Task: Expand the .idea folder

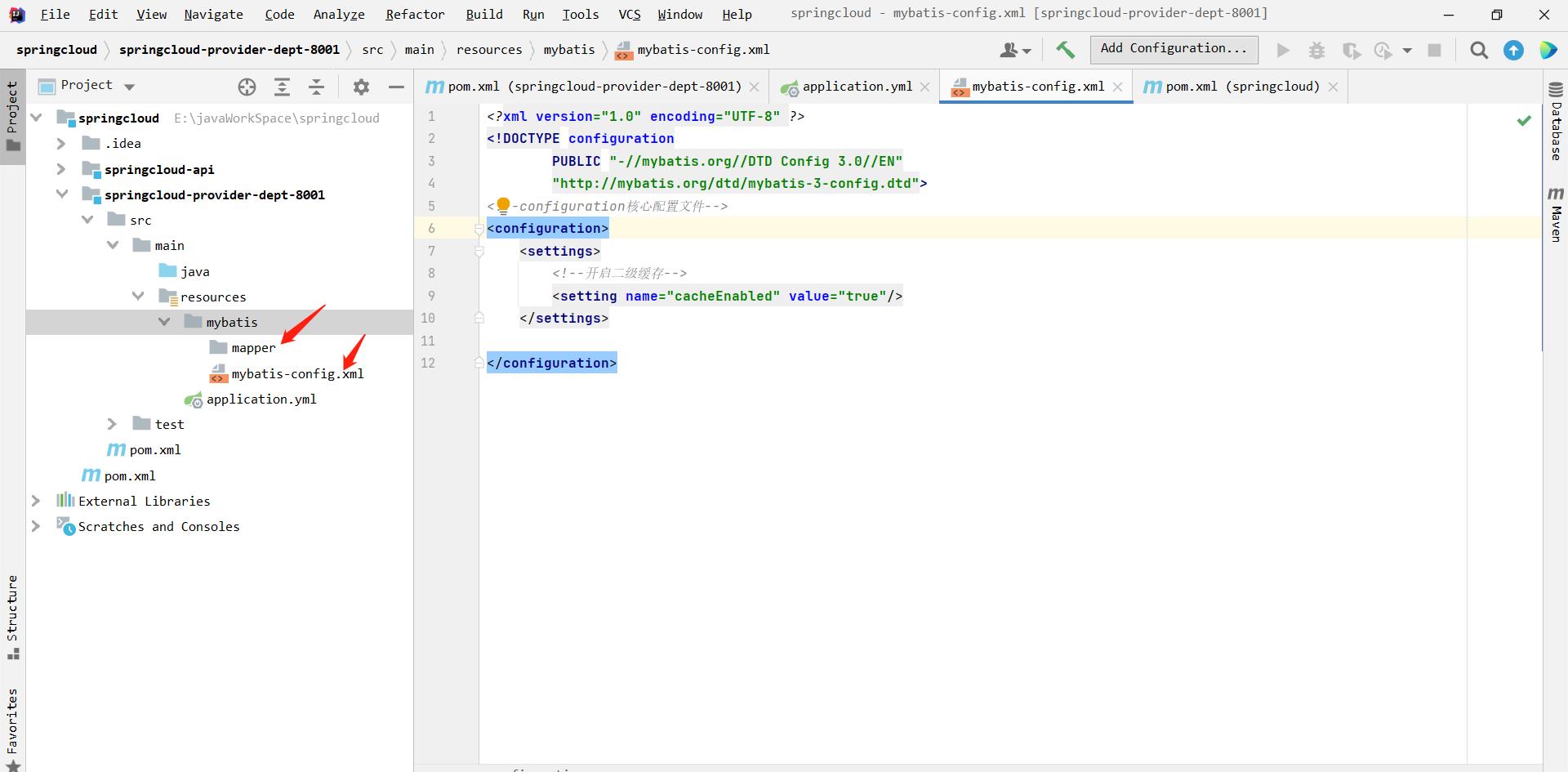Action: tap(61, 144)
